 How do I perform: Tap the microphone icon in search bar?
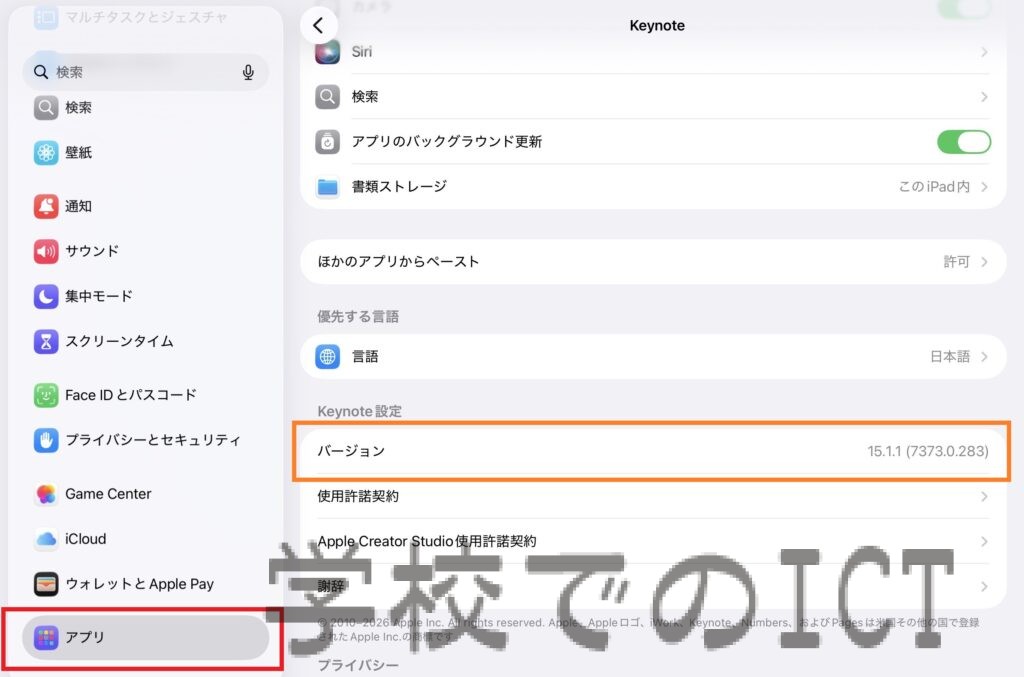pyautogui.click(x=248, y=72)
